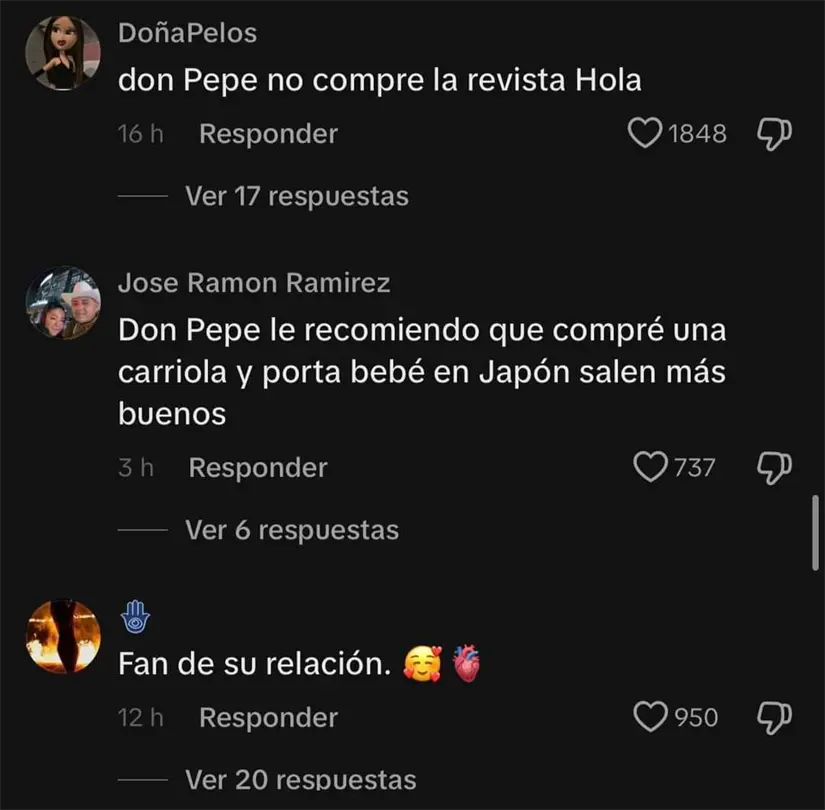This screenshot has height=810, width=825.
Task: Open the DoñaPelos username link
Action: (187, 33)
